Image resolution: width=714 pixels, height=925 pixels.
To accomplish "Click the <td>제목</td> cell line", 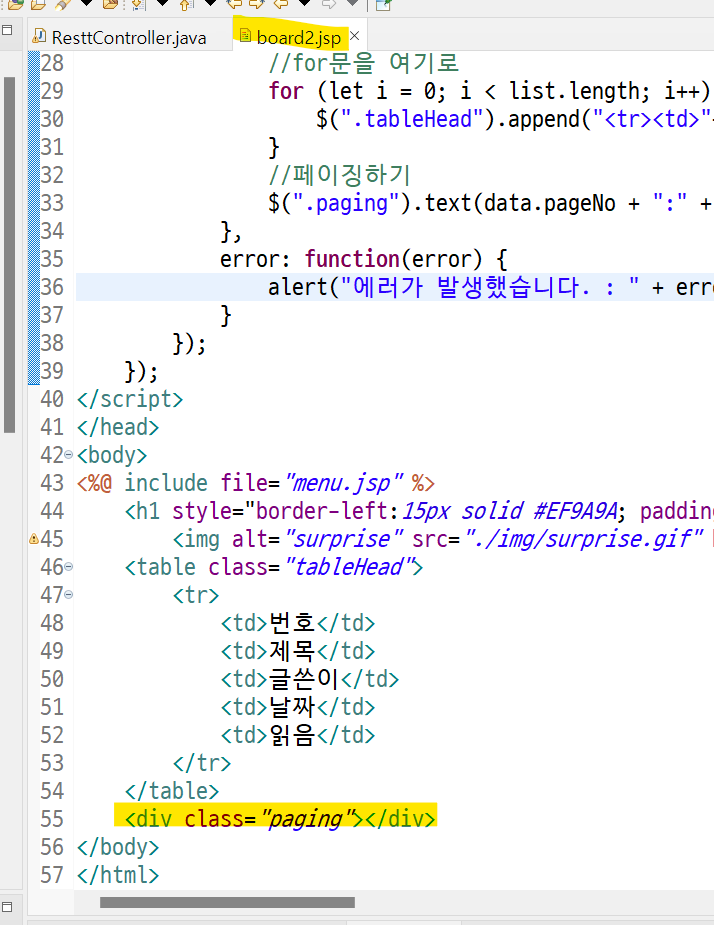I will [x=298, y=651].
